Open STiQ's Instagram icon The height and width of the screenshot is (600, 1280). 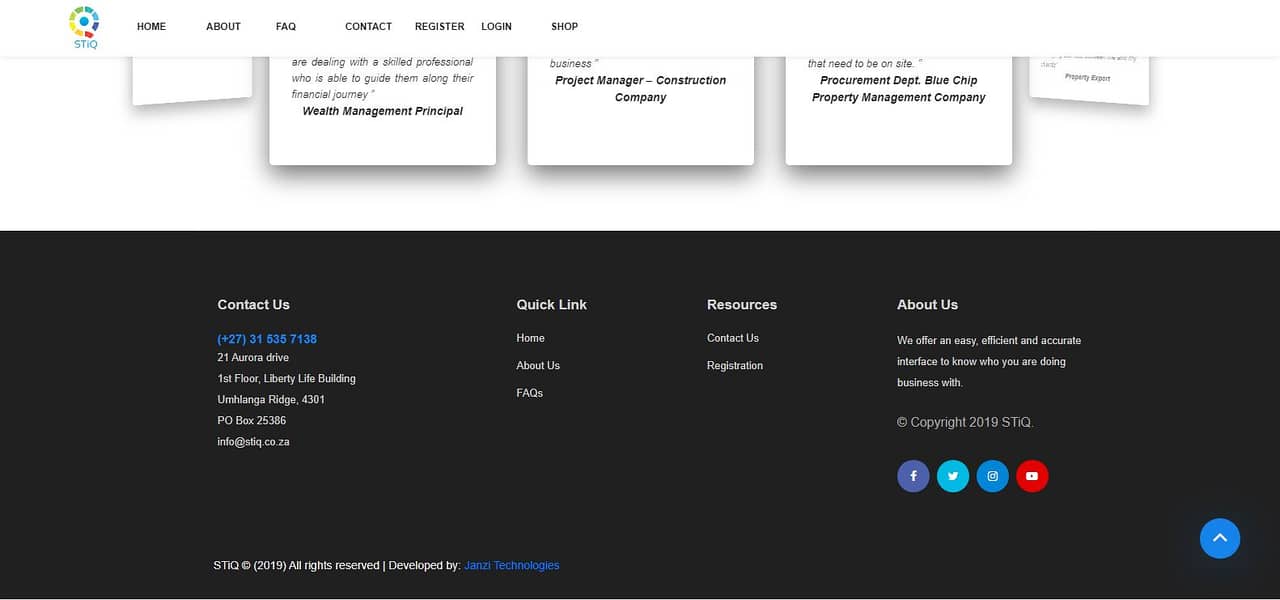pos(992,476)
